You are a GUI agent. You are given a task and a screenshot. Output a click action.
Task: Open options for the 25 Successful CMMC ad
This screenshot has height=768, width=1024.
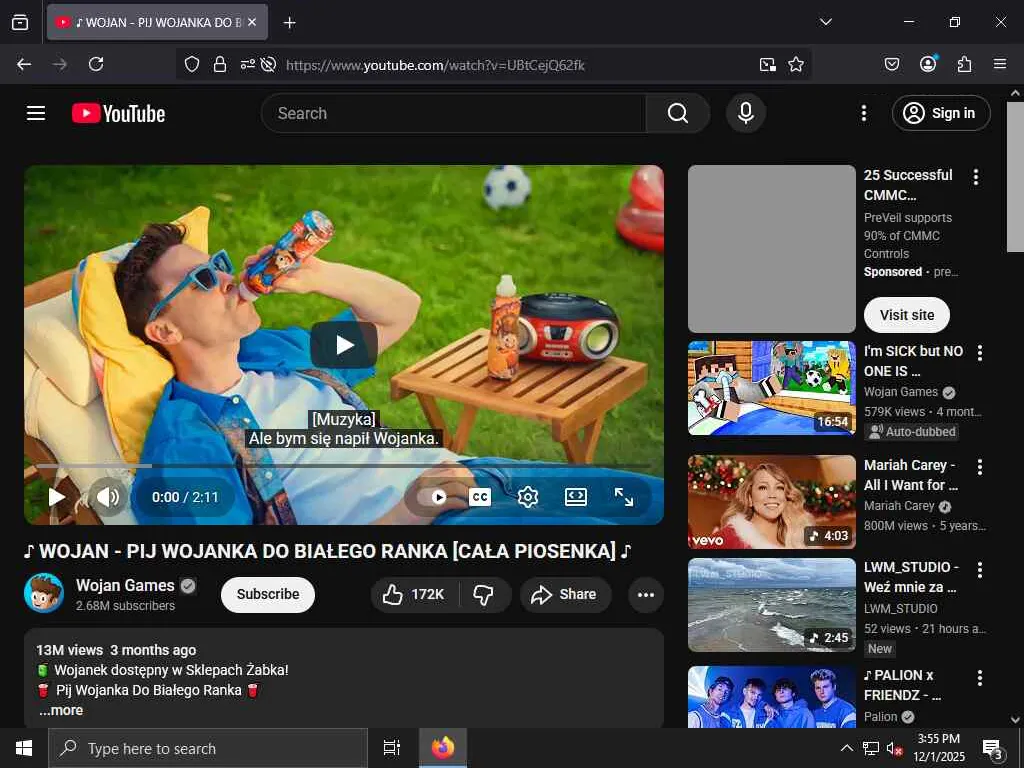click(976, 177)
